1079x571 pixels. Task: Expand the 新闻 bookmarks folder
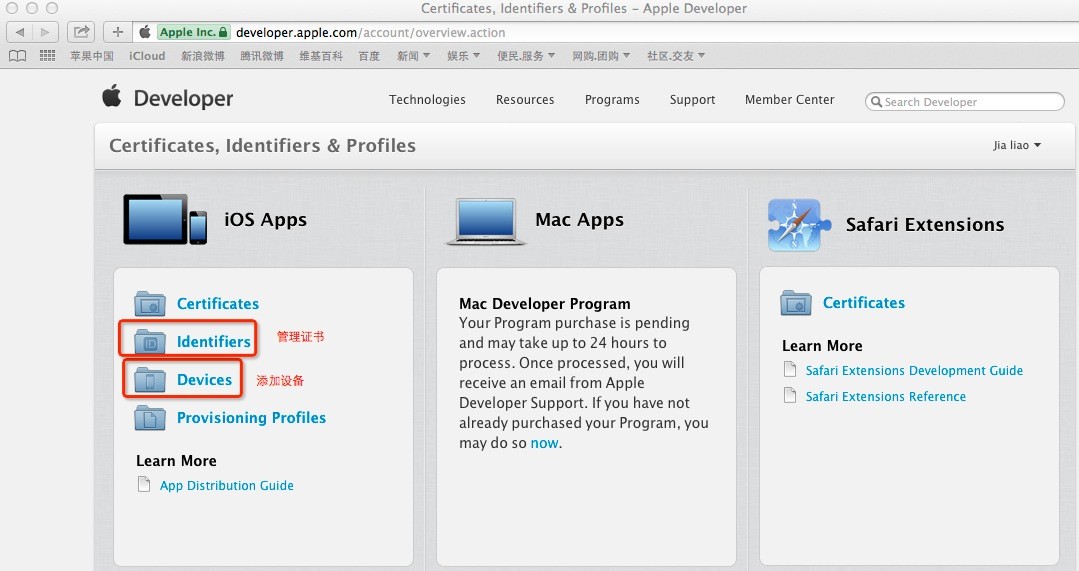point(413,56)
